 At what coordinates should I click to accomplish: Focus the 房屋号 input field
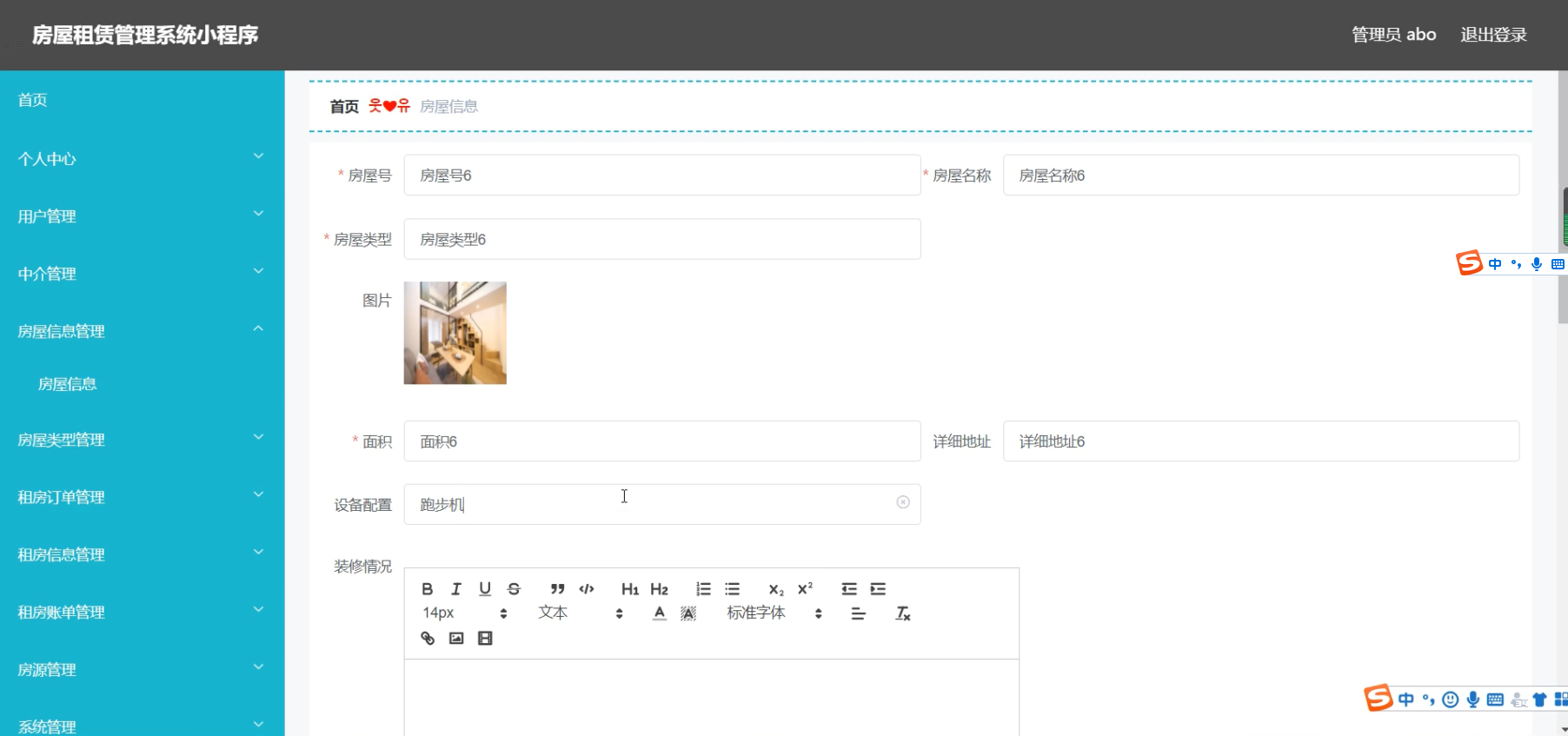662,175
